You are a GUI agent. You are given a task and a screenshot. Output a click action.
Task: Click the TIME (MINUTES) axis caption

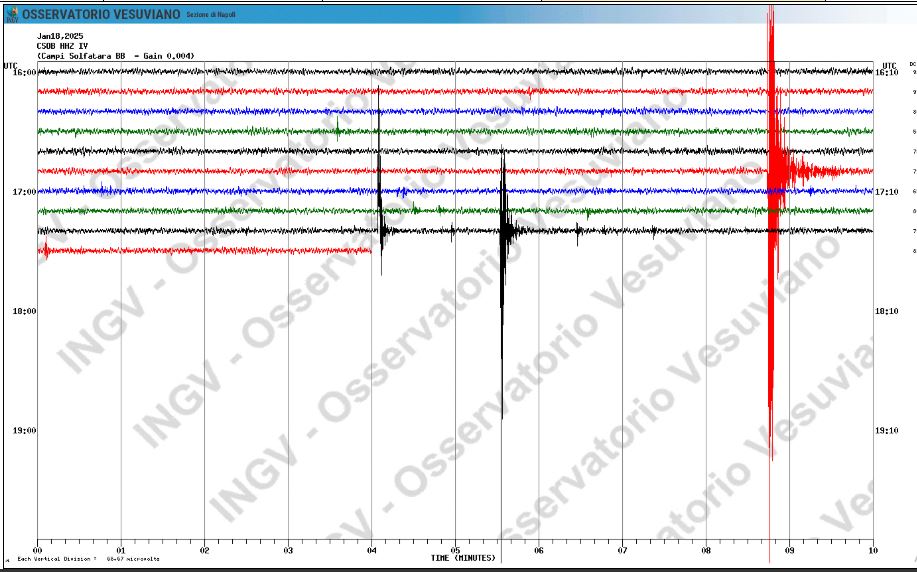click(463, 557)
